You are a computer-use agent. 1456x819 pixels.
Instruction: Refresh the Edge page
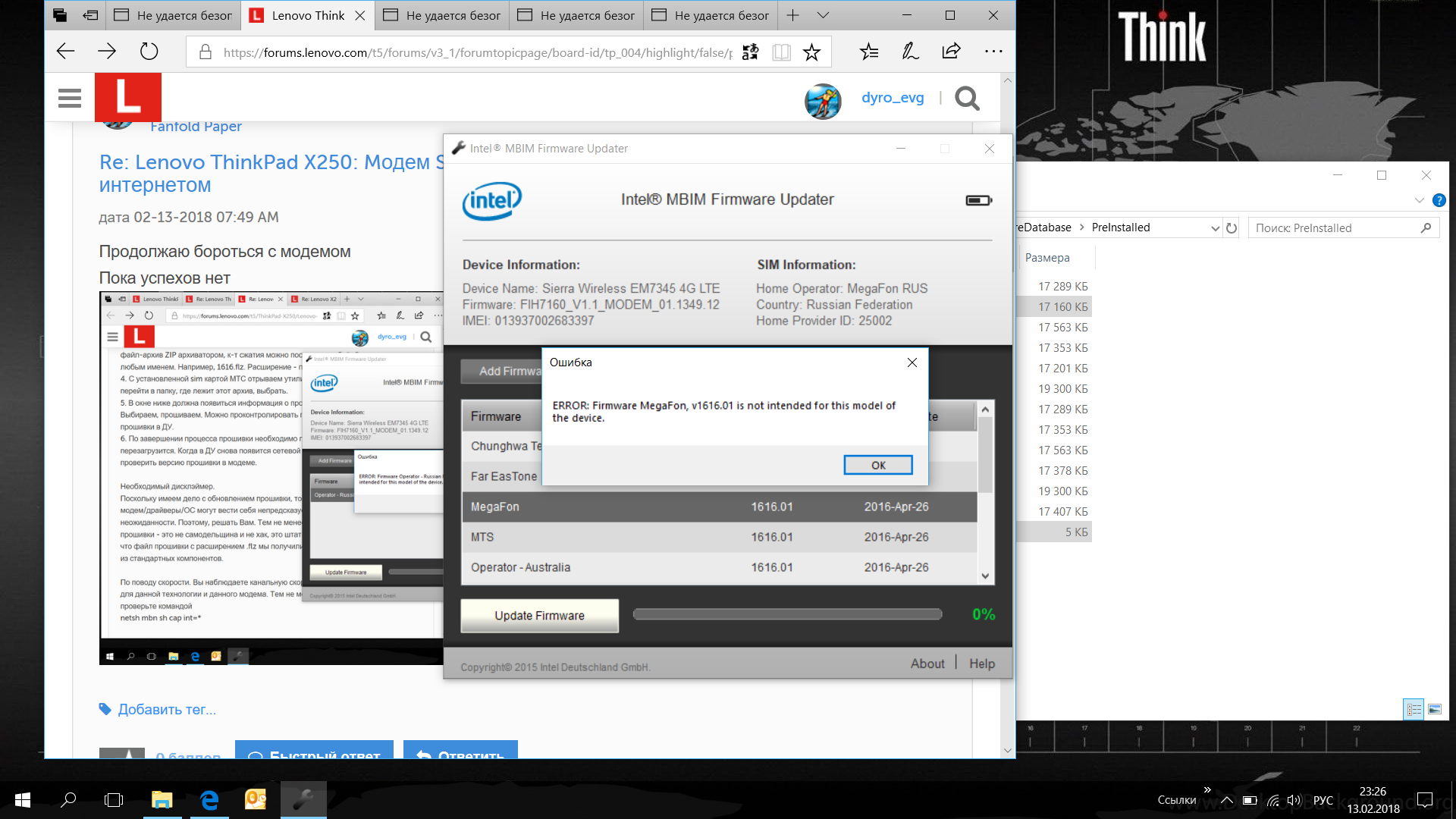[149, 52]
